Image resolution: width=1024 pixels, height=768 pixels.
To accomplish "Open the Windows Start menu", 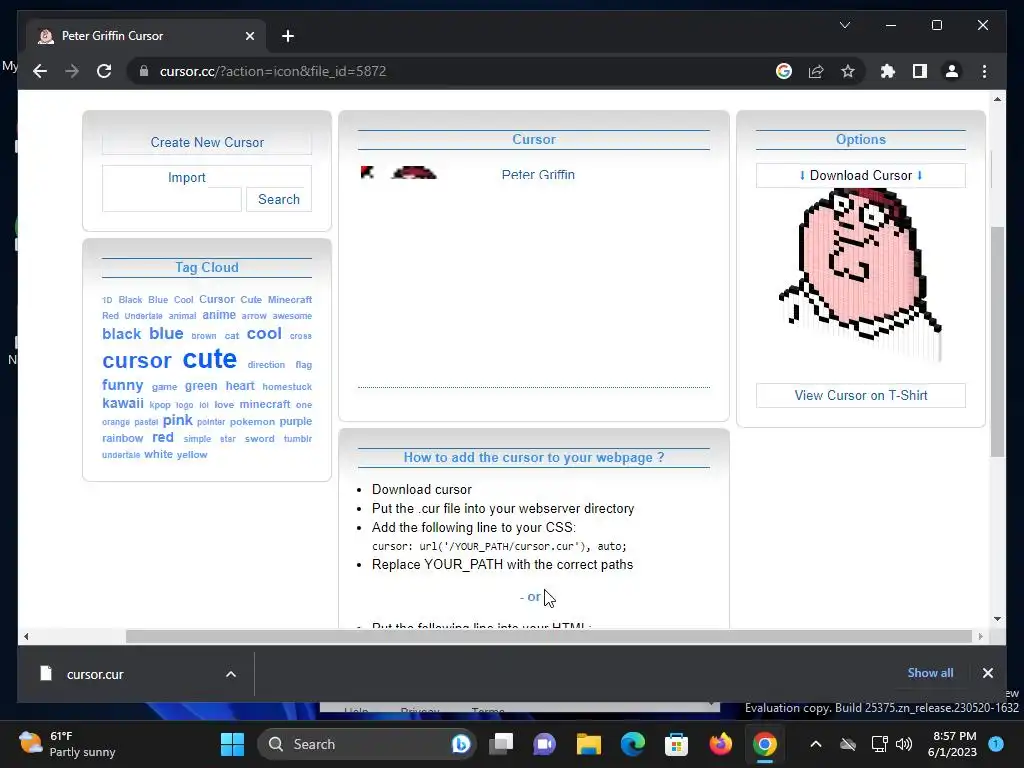I will pos(232,744).
